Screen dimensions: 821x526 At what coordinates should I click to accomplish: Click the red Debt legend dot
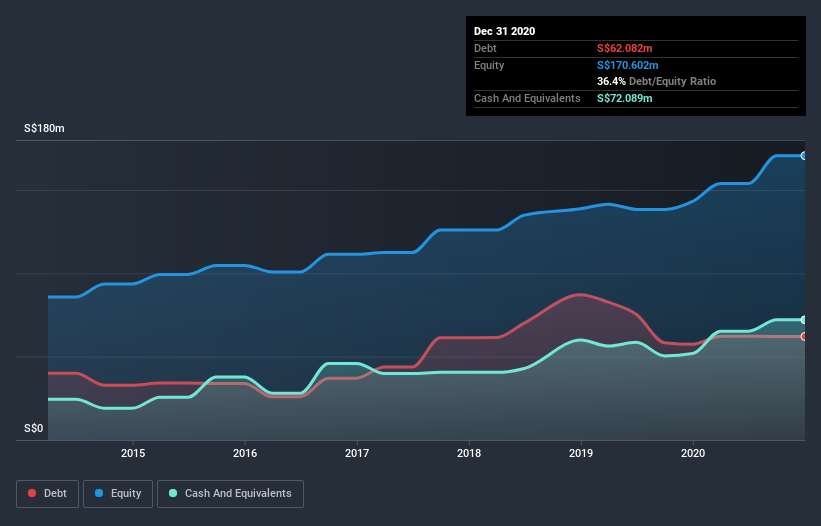(32, 493)
